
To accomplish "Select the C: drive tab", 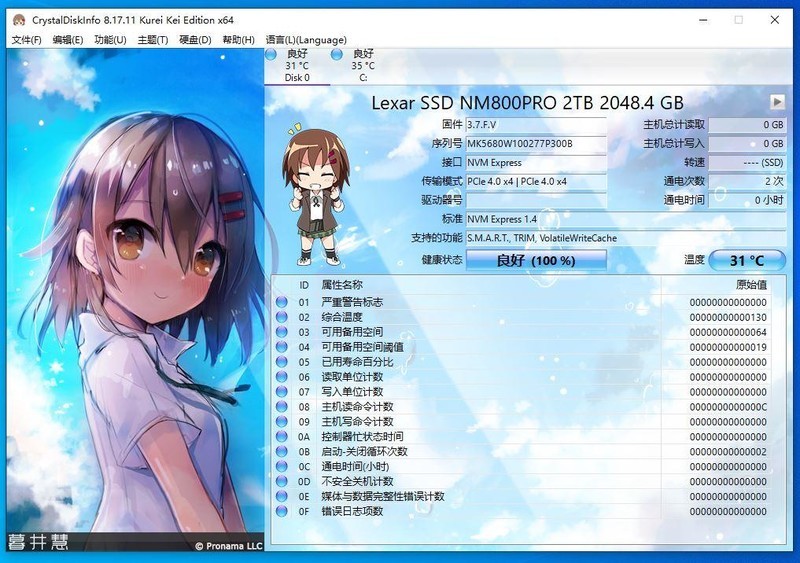I will coord(362,66).
